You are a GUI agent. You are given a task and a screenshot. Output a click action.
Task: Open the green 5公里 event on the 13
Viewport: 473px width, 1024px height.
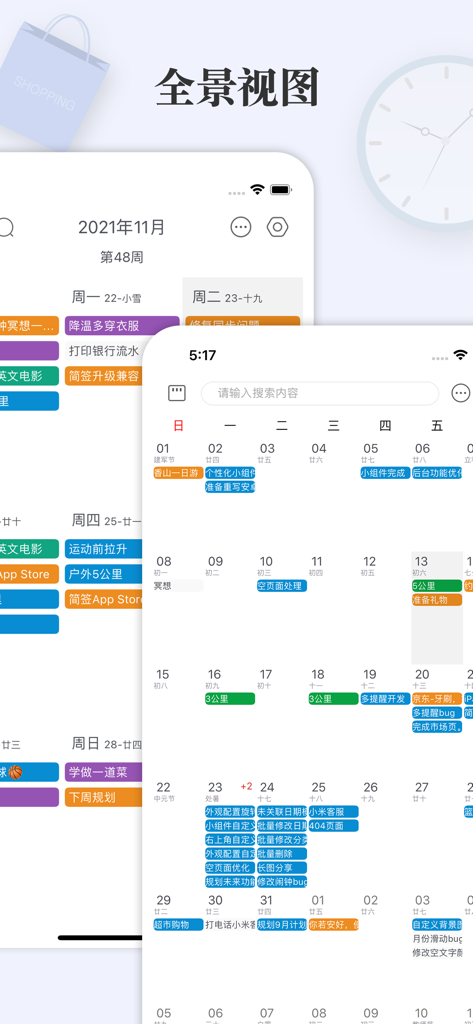tap(437, 586)
